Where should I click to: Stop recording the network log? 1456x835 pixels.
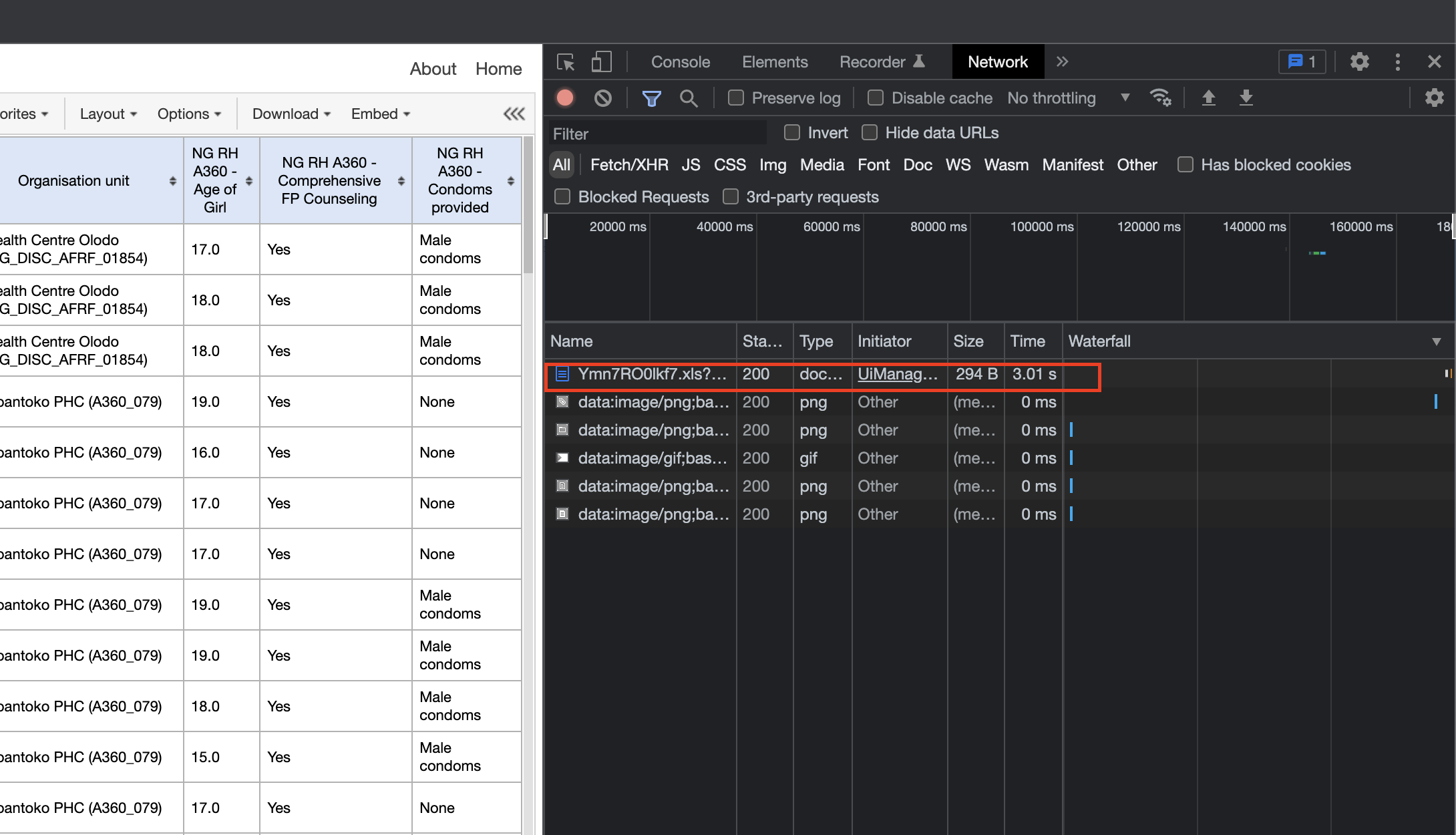(565, 98)
